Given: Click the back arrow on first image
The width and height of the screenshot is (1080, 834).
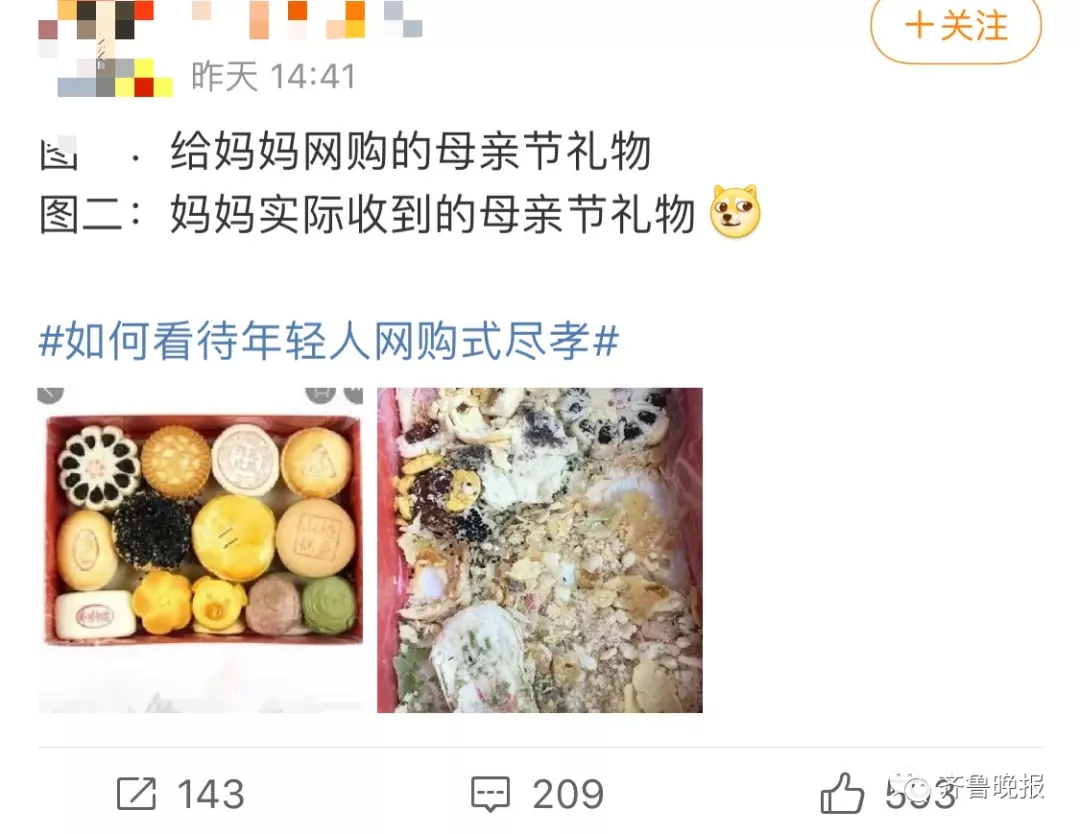Looking at the screenshot, I should pyautogui.click(x=50, y=393).
